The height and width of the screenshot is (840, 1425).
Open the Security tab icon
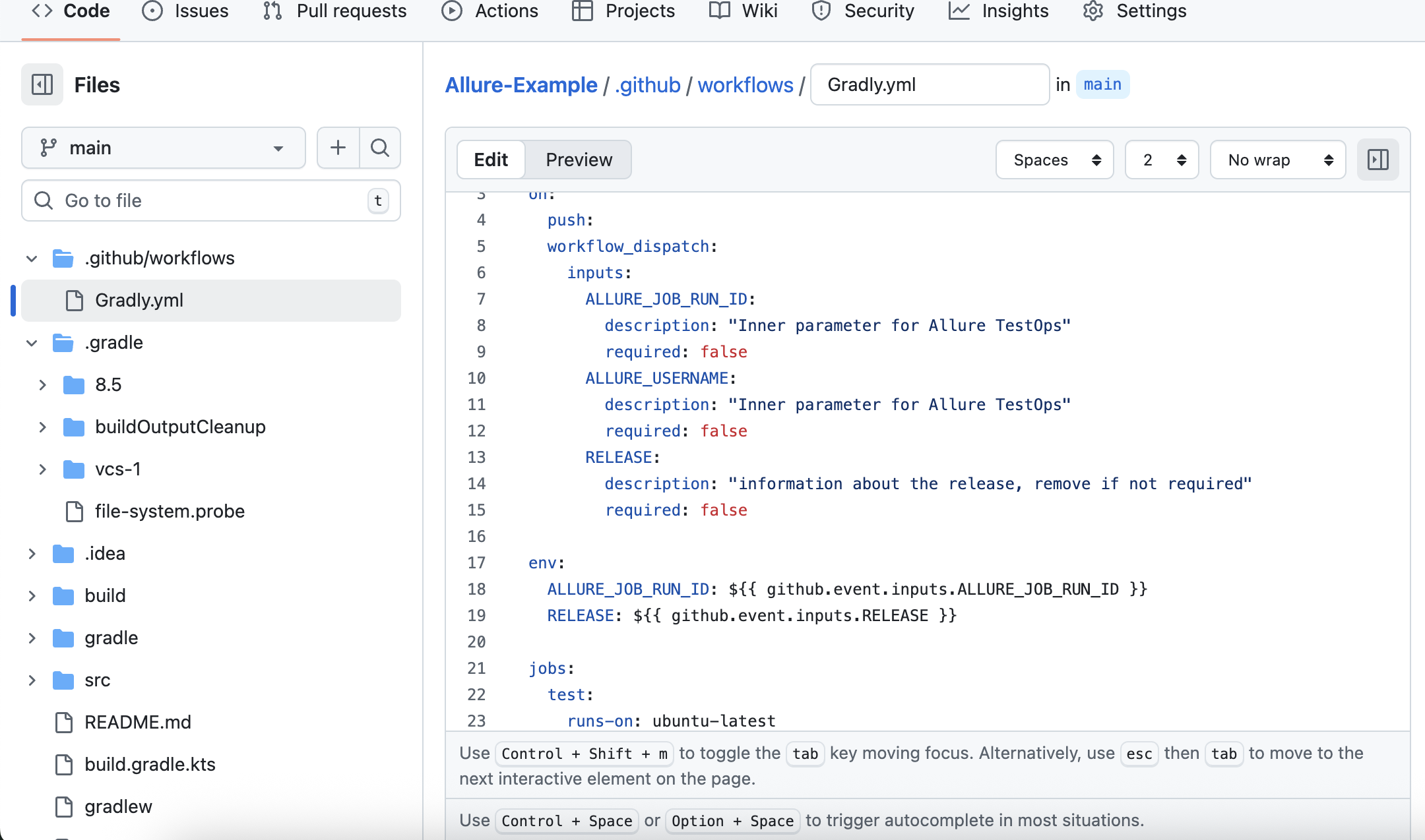pyautogui.click(x=820, y=11)
